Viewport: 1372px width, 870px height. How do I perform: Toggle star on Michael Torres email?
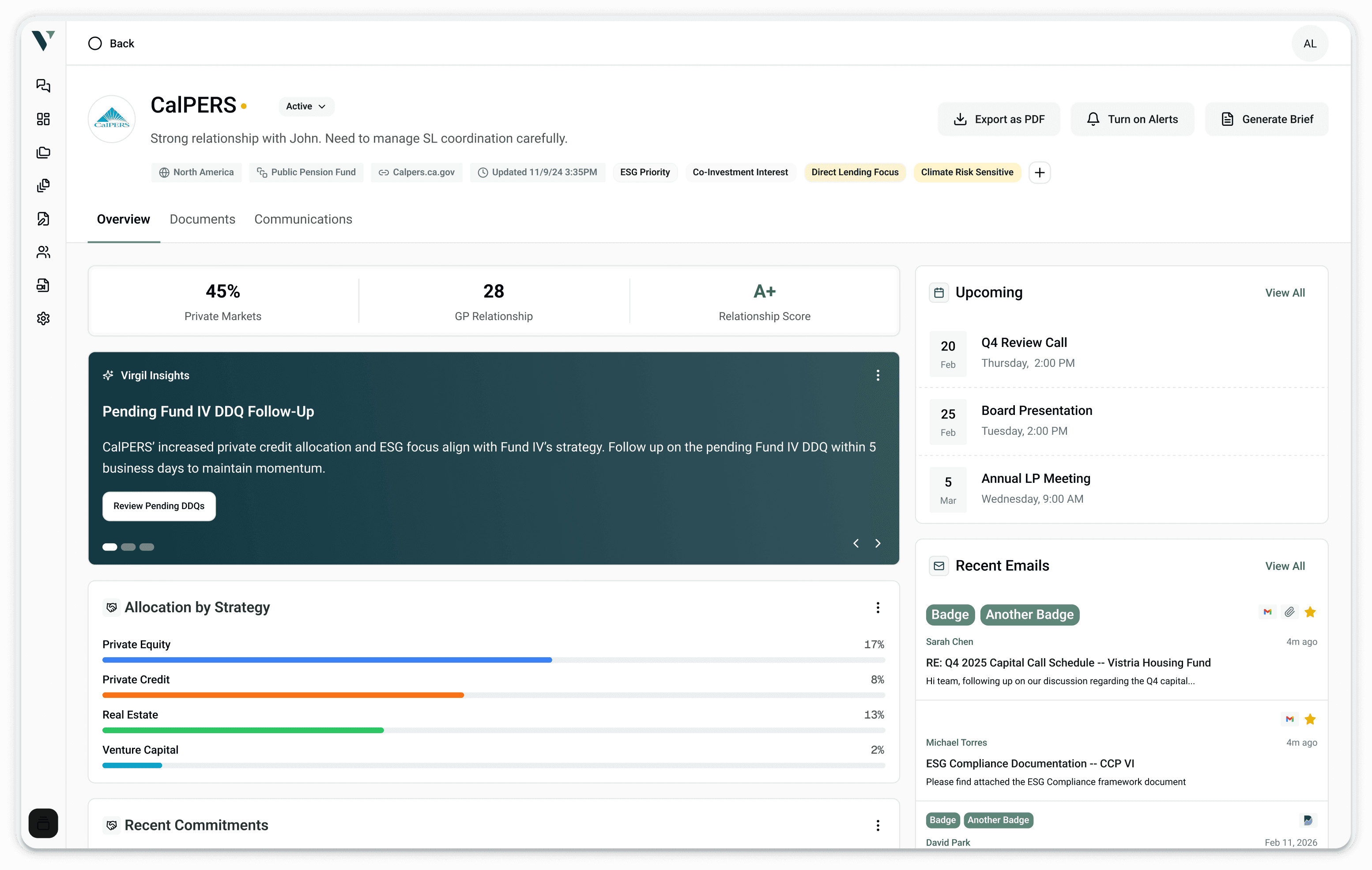tap(1310, 719)
